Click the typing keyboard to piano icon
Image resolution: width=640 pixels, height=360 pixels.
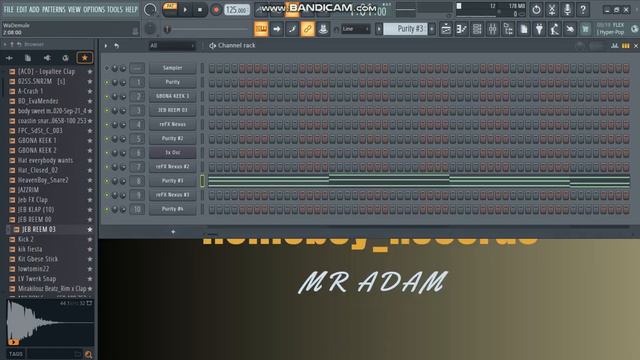pyautogui.click(x=261, y=29)
